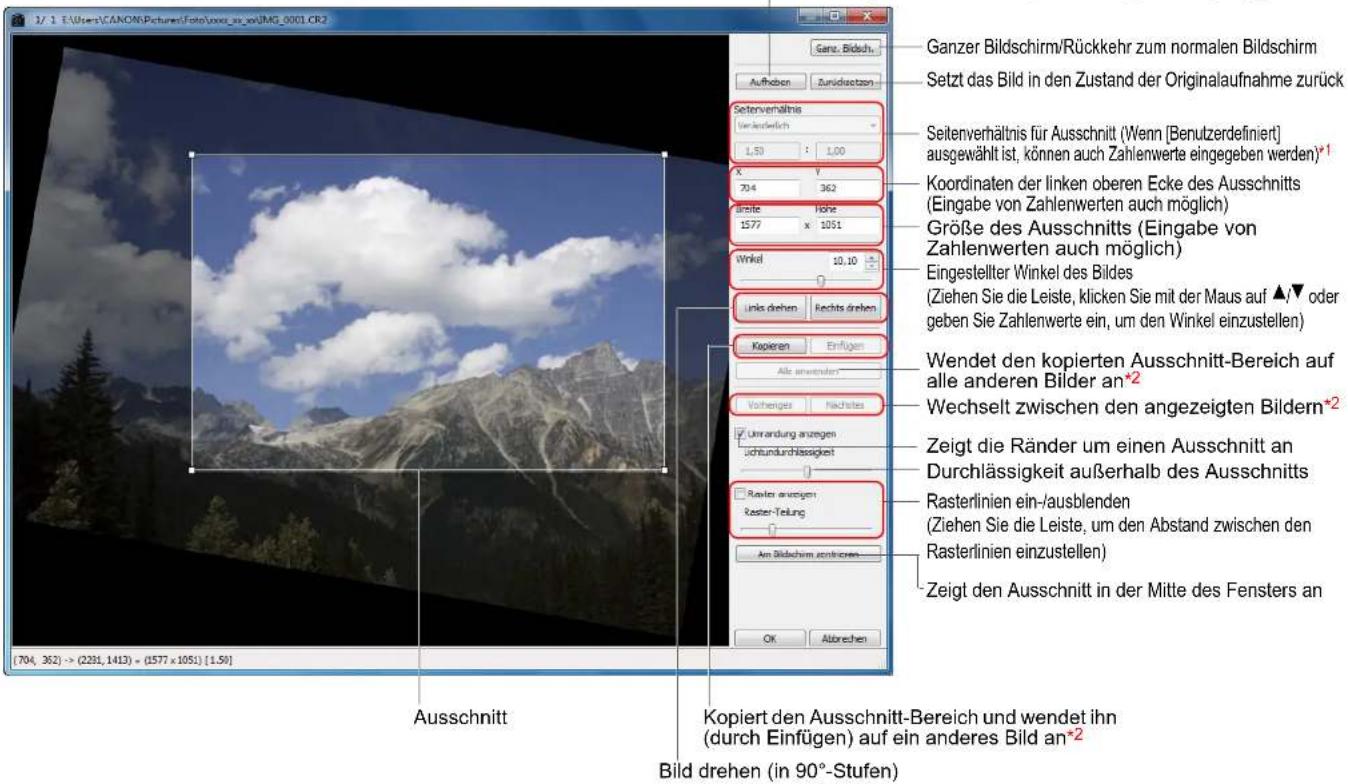Click the Vorheriges button
Screen dimensions: 1348x784
click(770, 405)
